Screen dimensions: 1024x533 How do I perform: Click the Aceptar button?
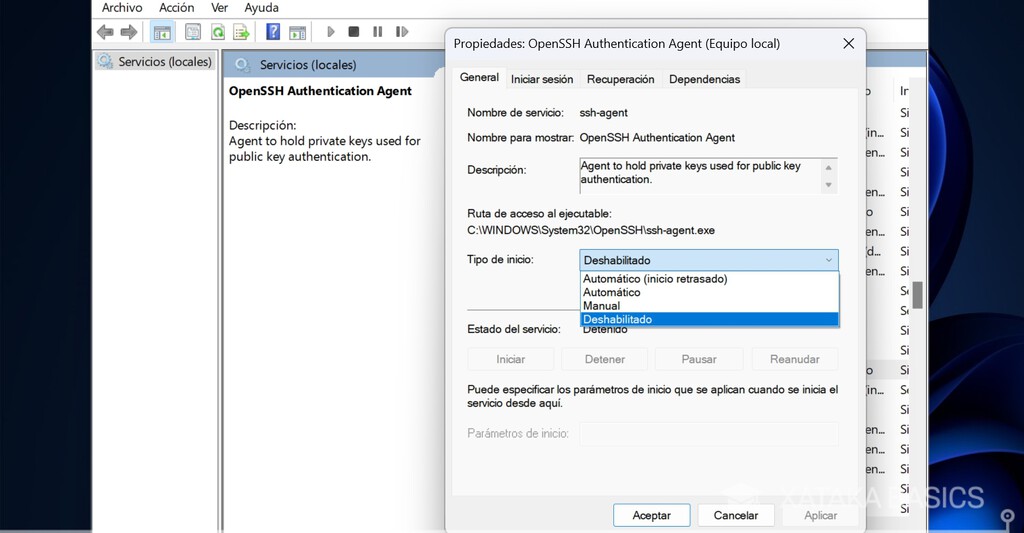tap(651, 515)
